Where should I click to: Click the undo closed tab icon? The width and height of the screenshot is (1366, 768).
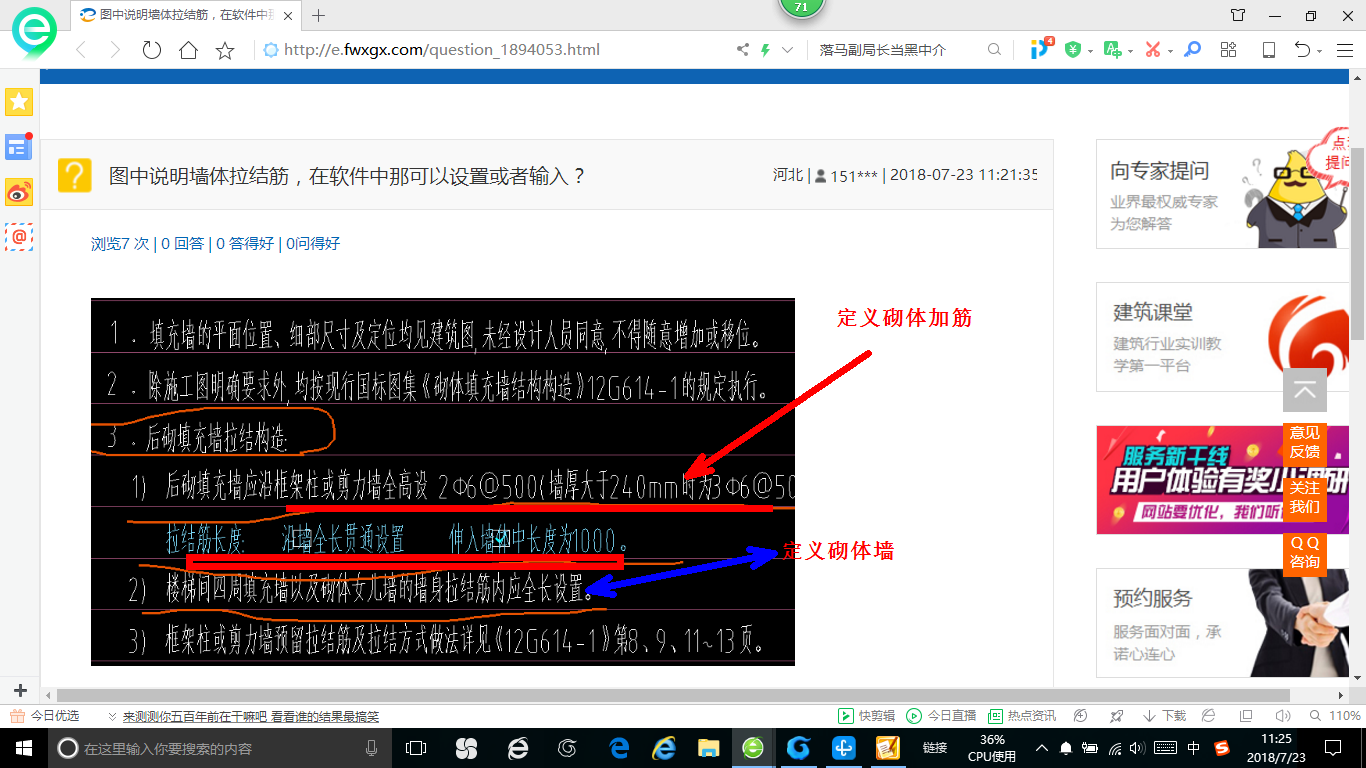[1302, 50]
